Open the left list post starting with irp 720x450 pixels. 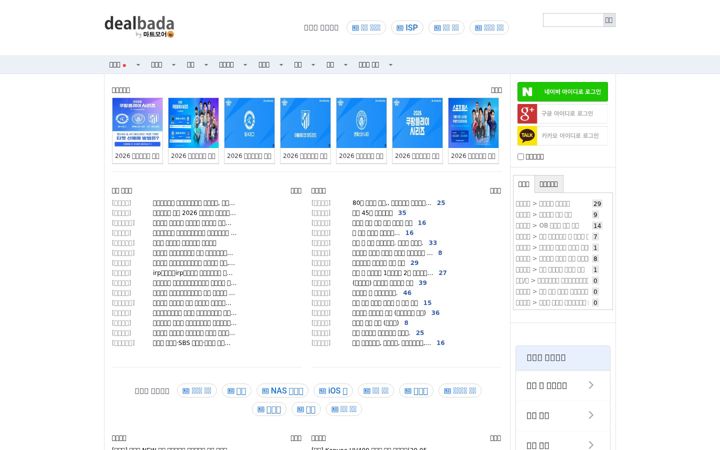click(192, 273)
